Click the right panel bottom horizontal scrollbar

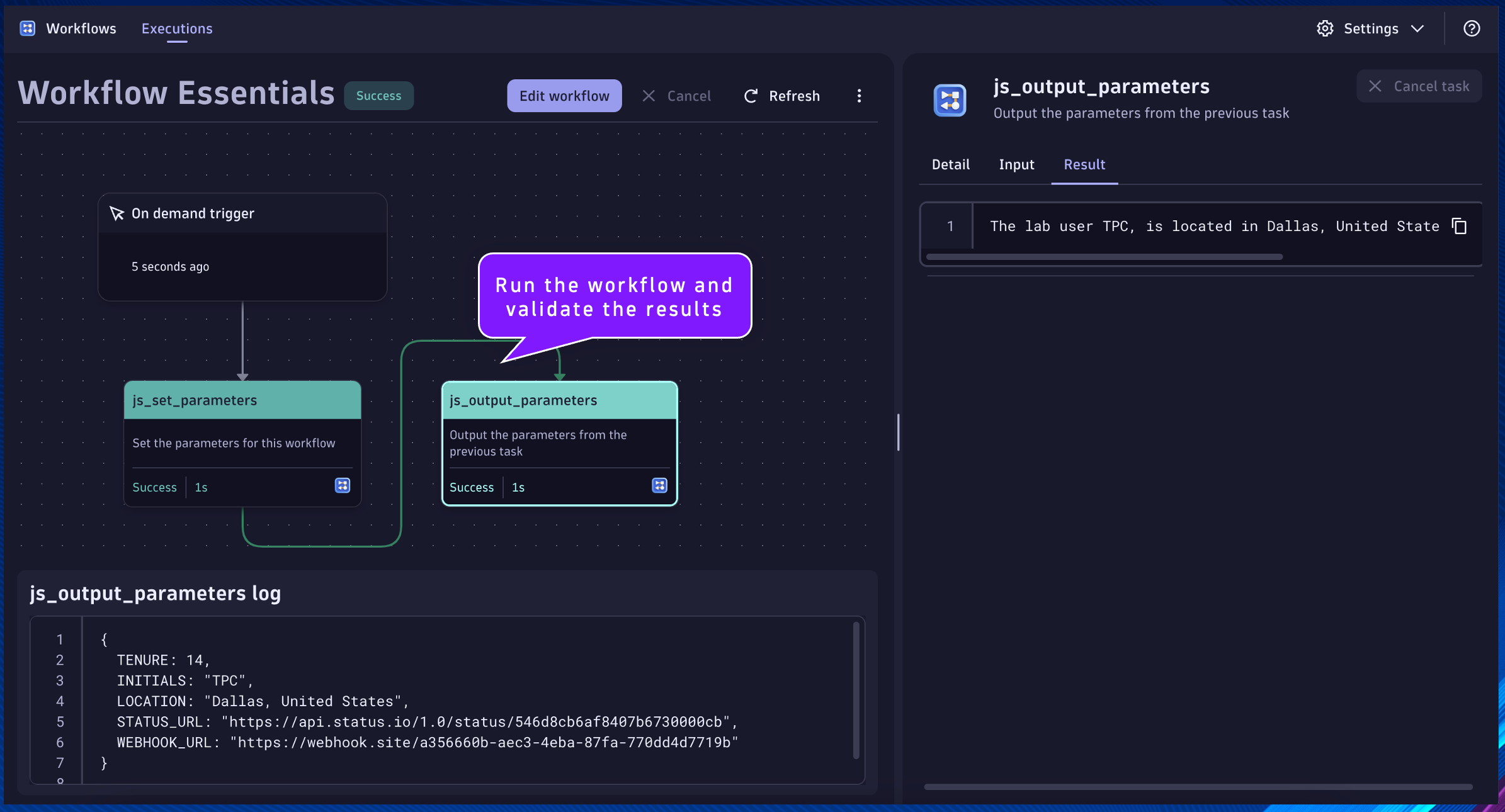(1198, 787)
